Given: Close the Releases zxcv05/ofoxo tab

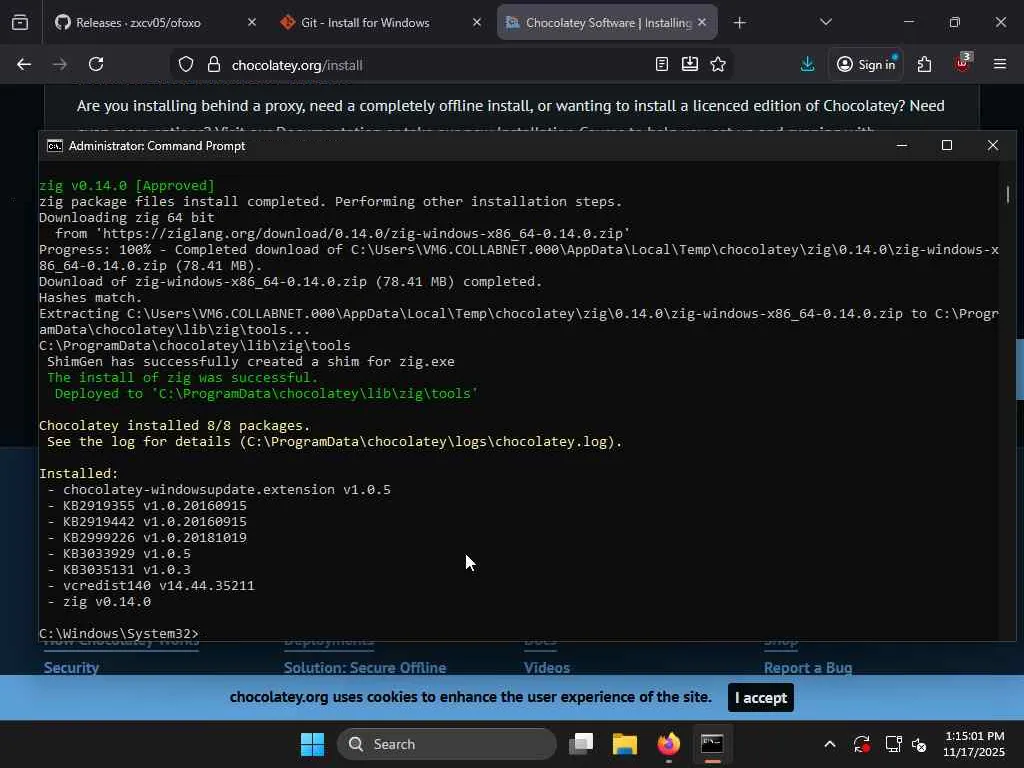Looking at the screenshot, I should click(251, 22).
